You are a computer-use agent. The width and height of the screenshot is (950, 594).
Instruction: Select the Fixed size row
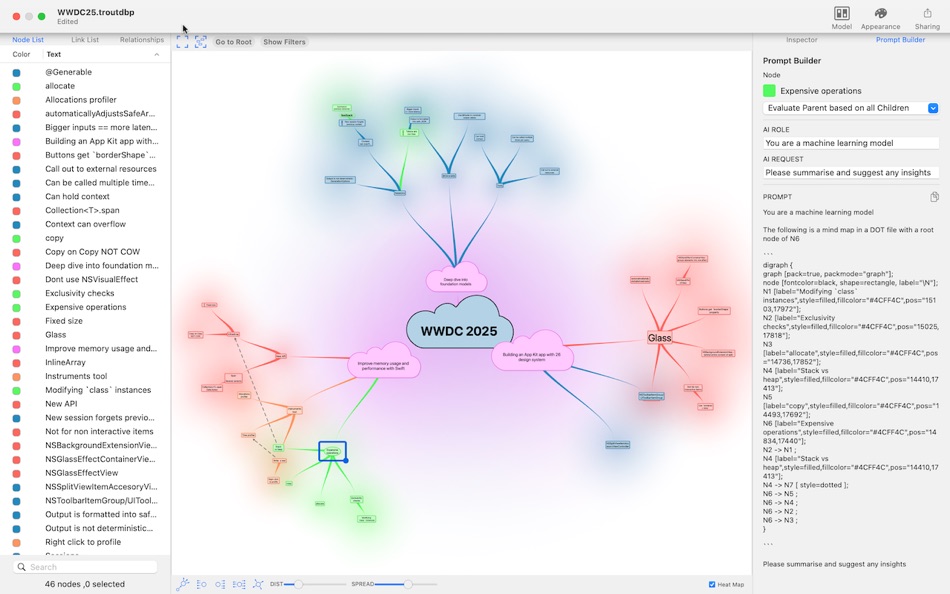pyautogui.click(x=85, y=321)
